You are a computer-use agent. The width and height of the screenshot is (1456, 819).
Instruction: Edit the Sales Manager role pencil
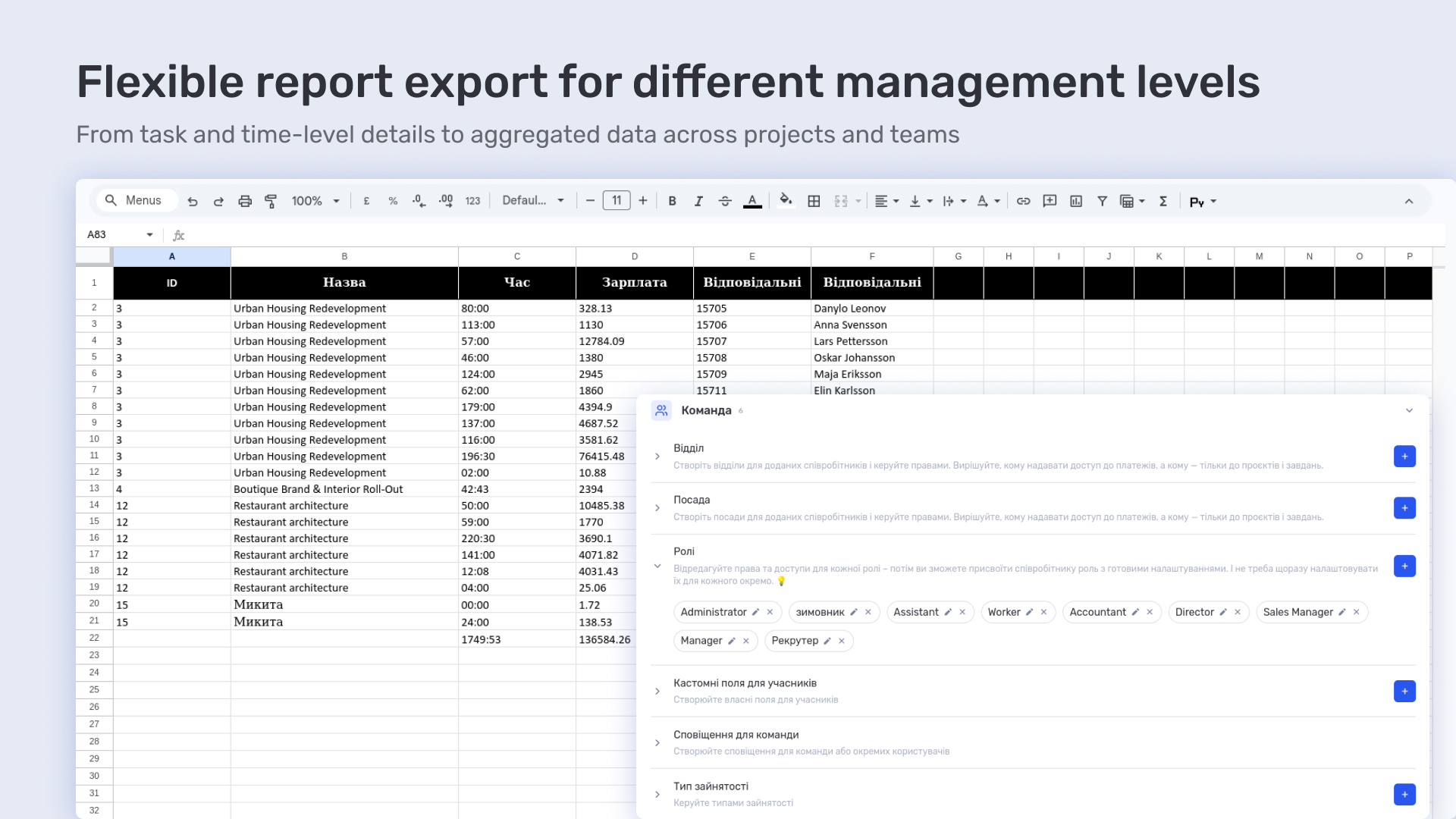1342,612
